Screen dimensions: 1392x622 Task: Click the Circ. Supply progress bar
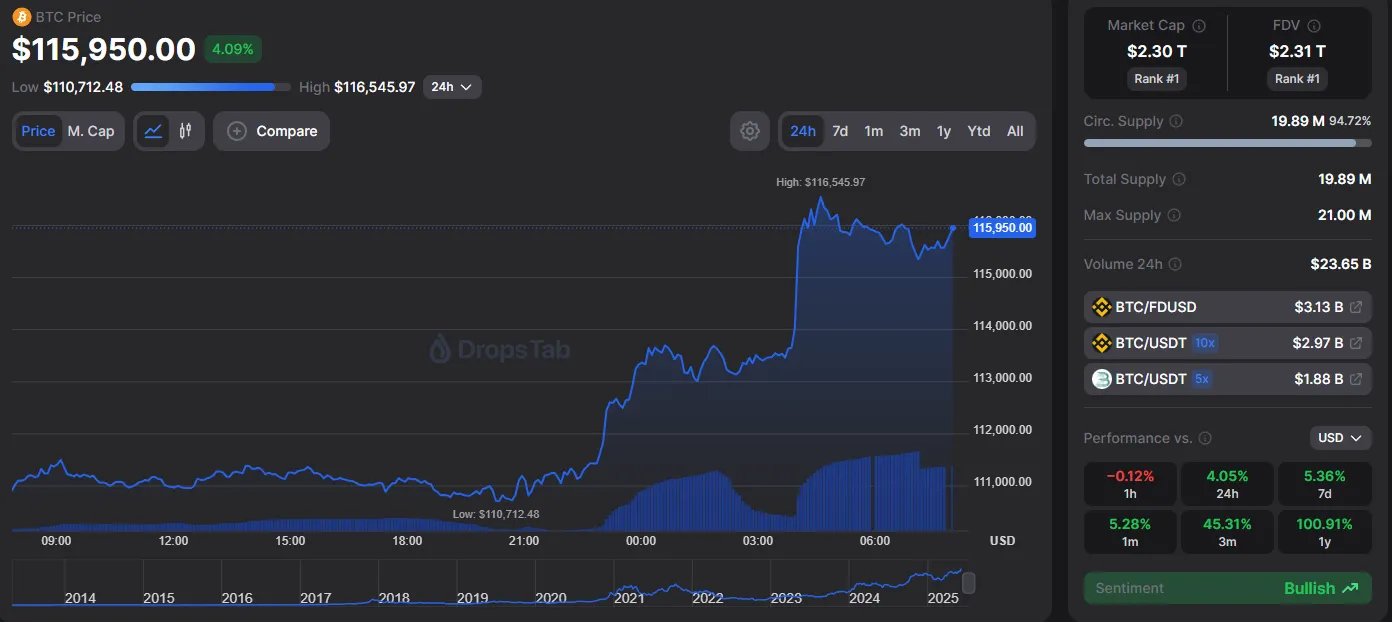(1227, 143)
